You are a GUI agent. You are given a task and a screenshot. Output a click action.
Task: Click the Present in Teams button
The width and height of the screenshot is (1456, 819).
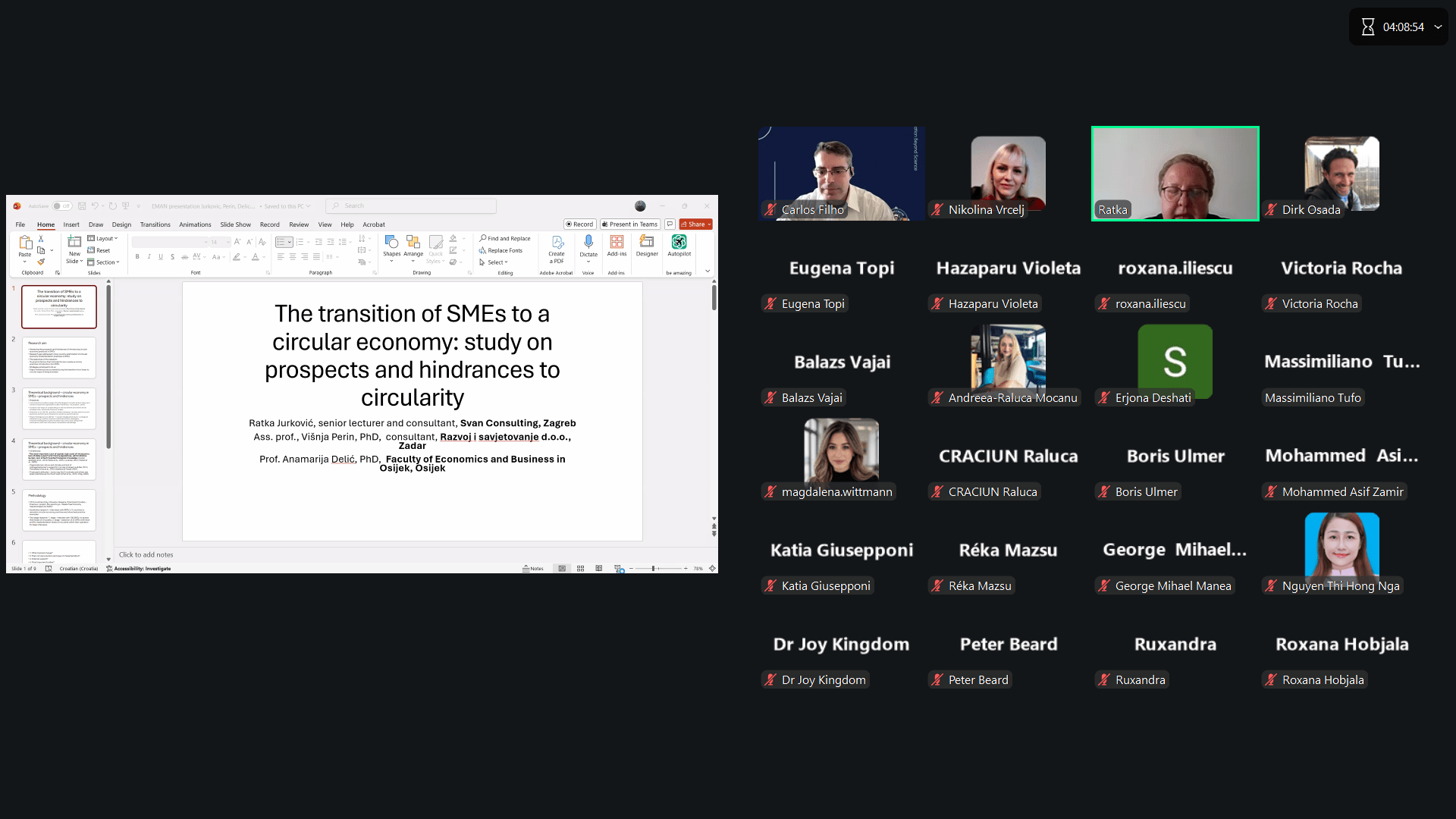tap(629, 224)
